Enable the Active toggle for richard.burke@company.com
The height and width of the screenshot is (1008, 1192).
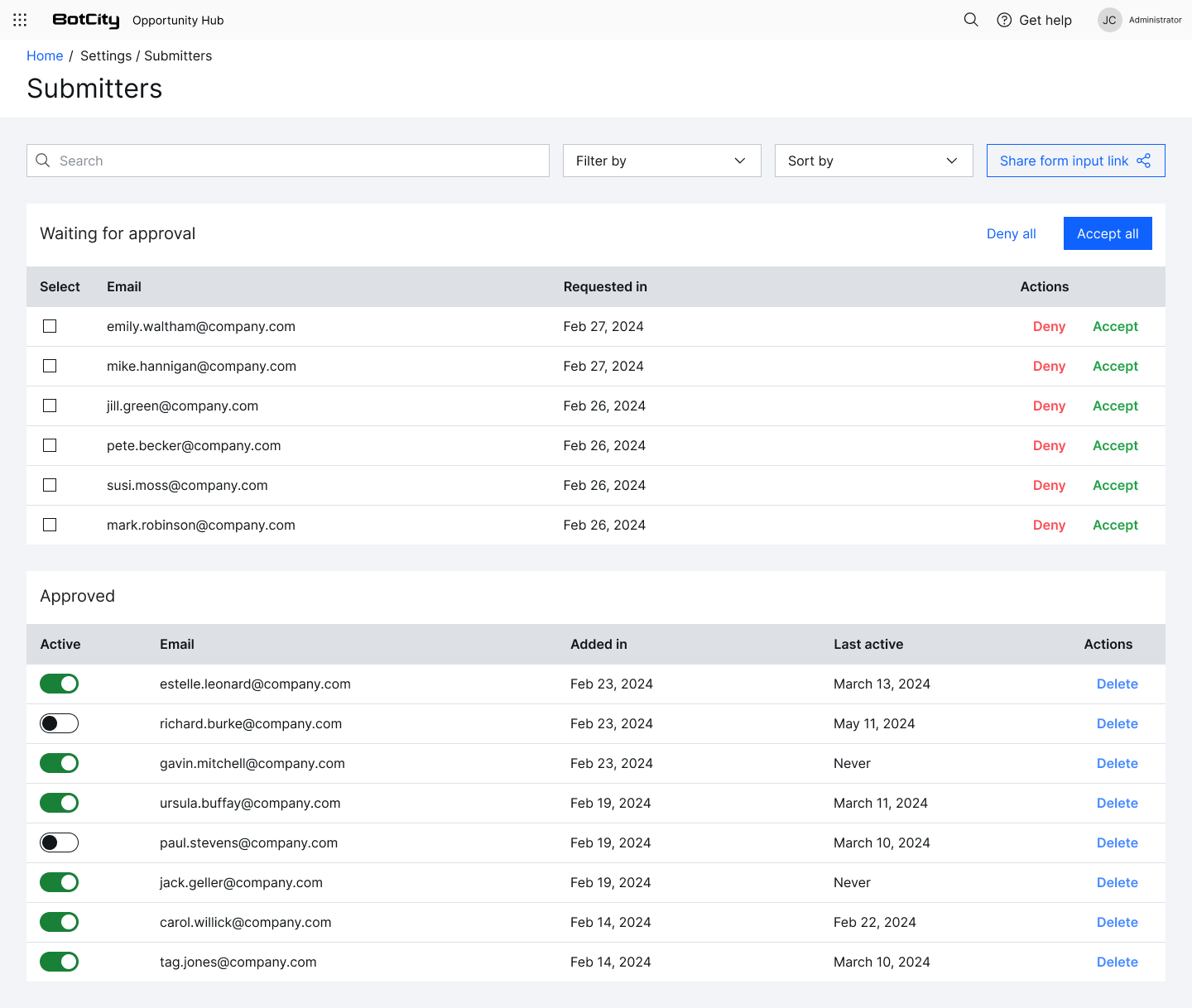(59, 723)
